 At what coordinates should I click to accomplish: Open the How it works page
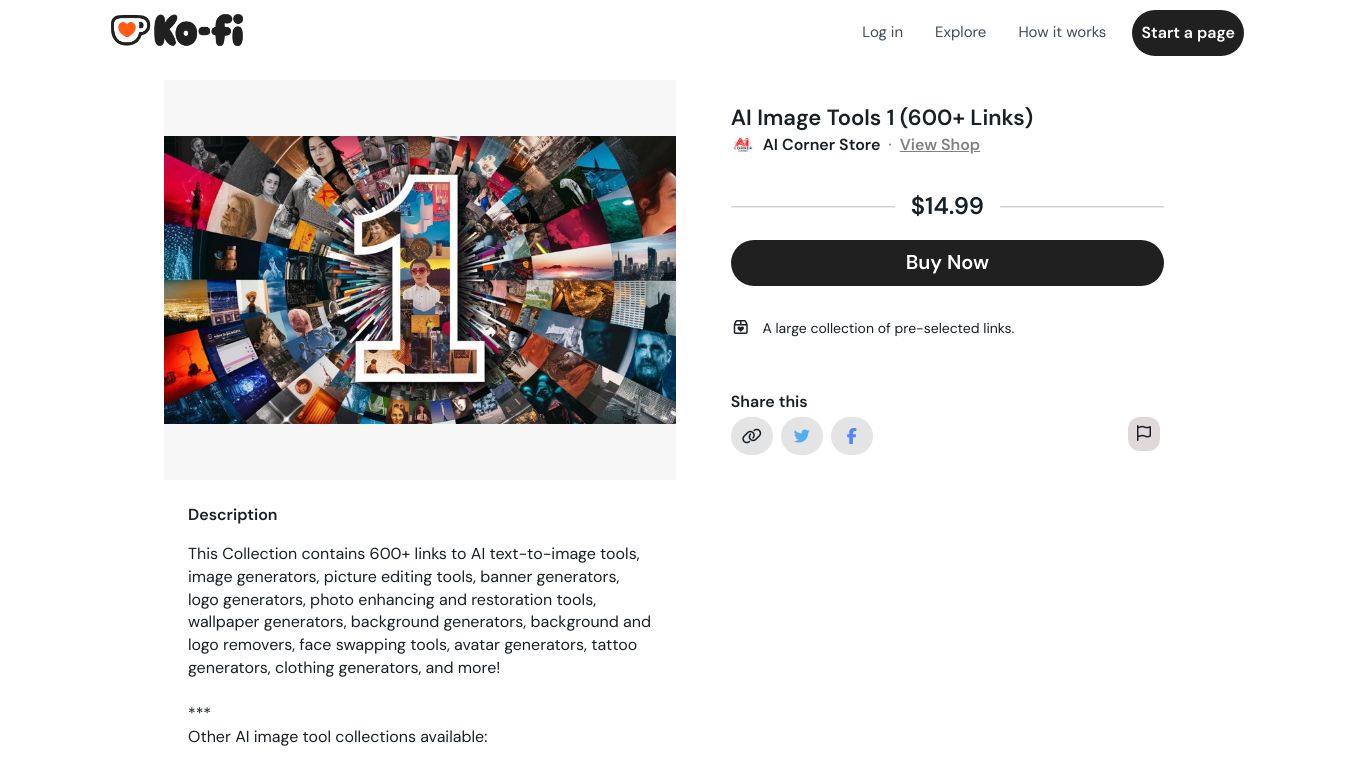(x=1061, y=32)
